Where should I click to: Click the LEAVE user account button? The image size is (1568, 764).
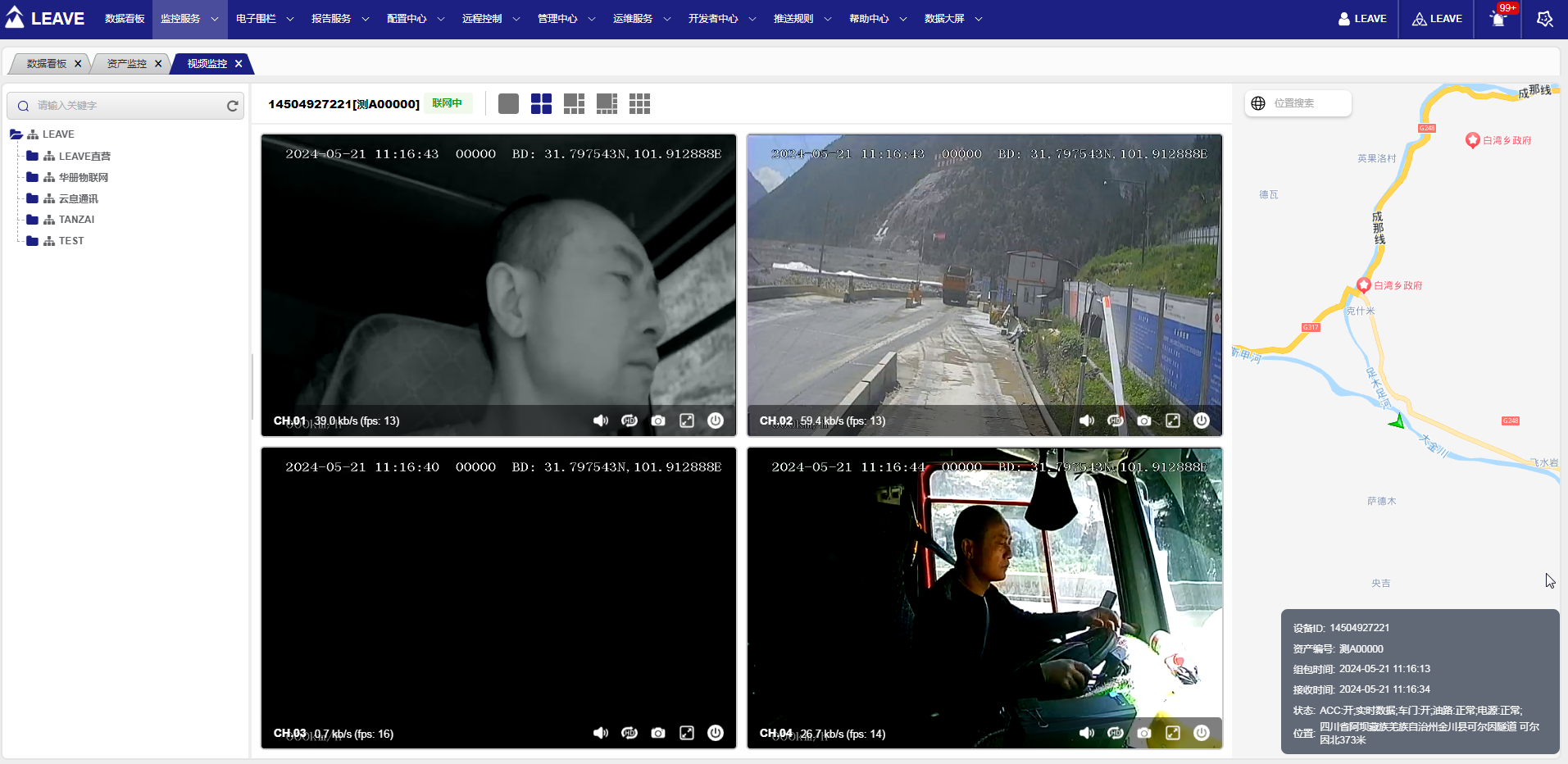1362,19
